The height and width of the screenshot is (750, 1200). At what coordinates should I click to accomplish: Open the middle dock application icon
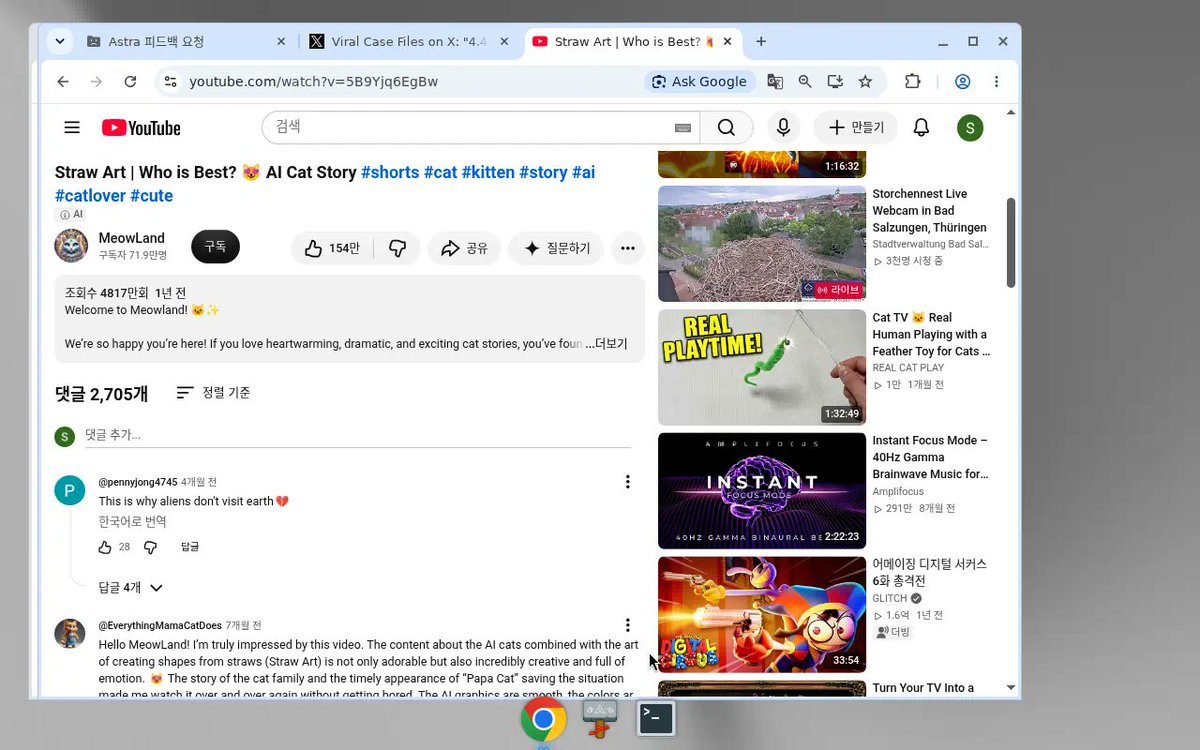(x=599, y=719)
